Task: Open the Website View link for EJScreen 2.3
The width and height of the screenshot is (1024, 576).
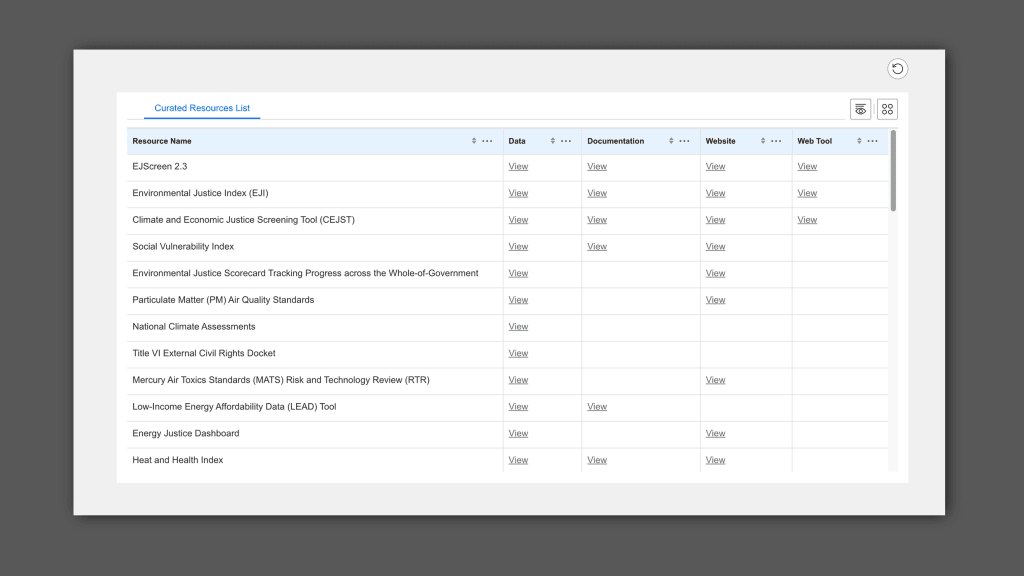Action: click(715, 167)
